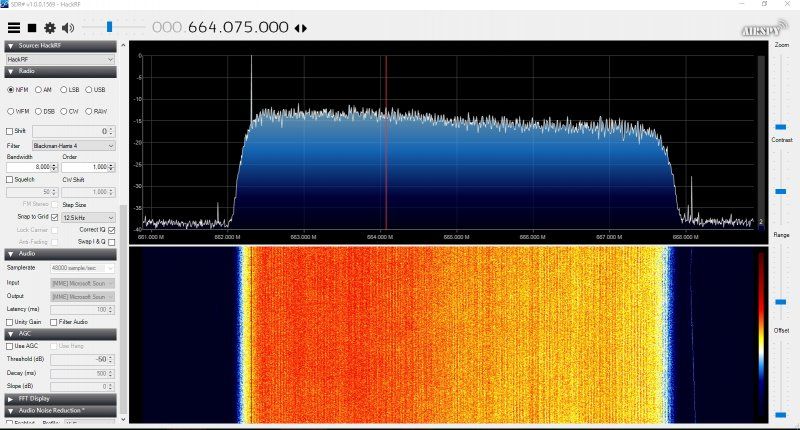Click the frequency step arrows icon
Screen dimensions: 800x430
(301, 28)
